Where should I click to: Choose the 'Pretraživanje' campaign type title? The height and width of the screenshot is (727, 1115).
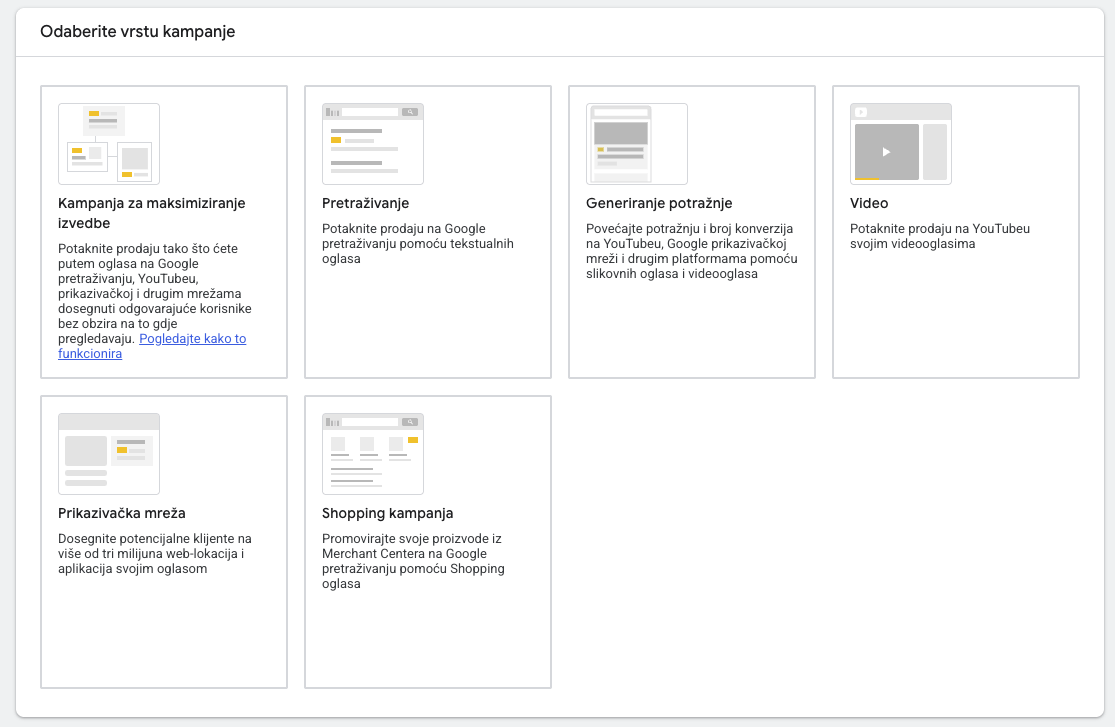coord(365,203)
